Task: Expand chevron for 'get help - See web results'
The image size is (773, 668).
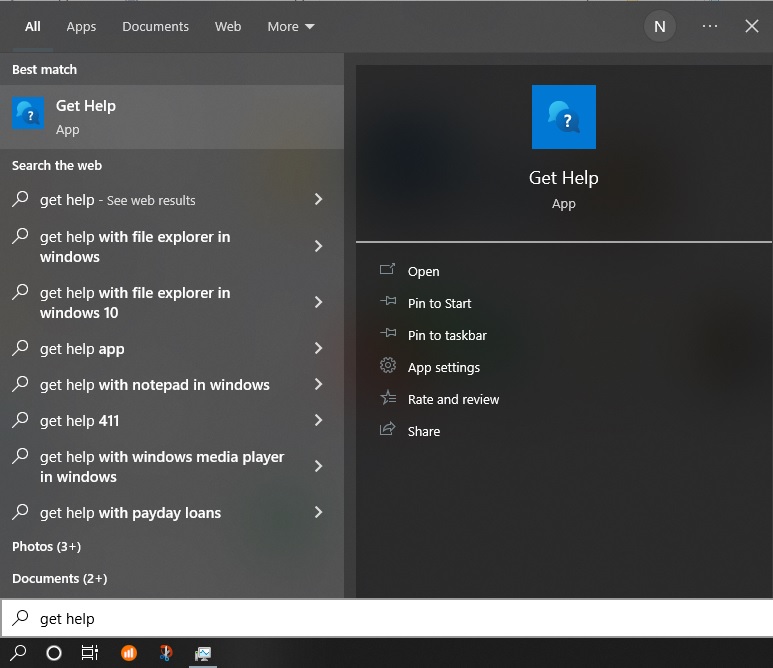Action: (318, 199)
